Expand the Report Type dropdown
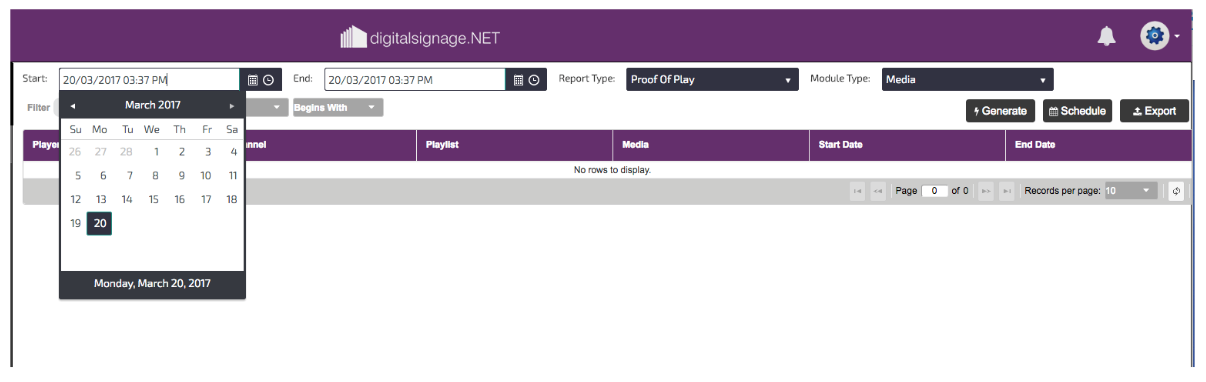This screenshot has width=1206, height=382. pos(713,80)
